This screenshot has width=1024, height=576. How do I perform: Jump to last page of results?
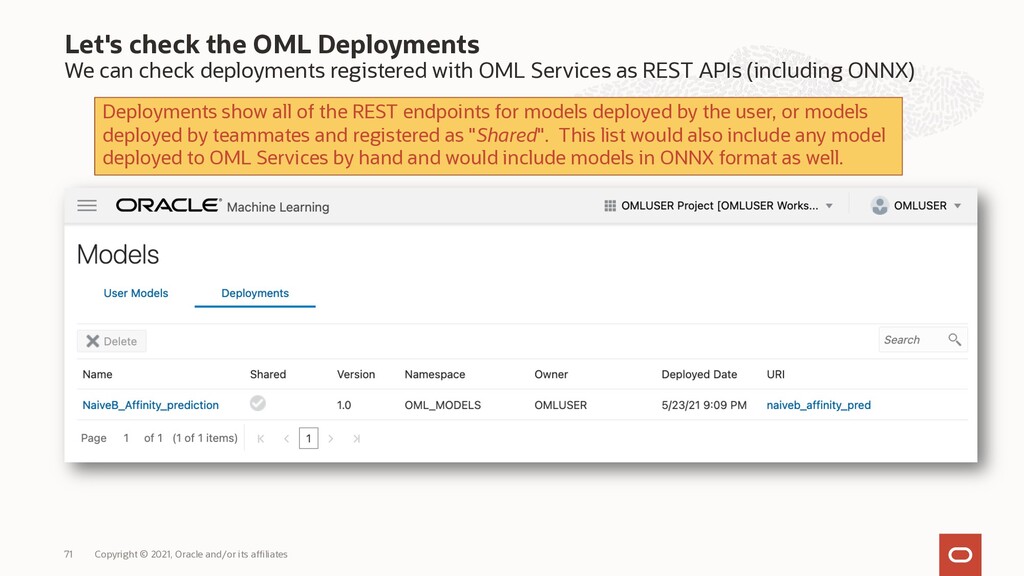coord(357,438)
